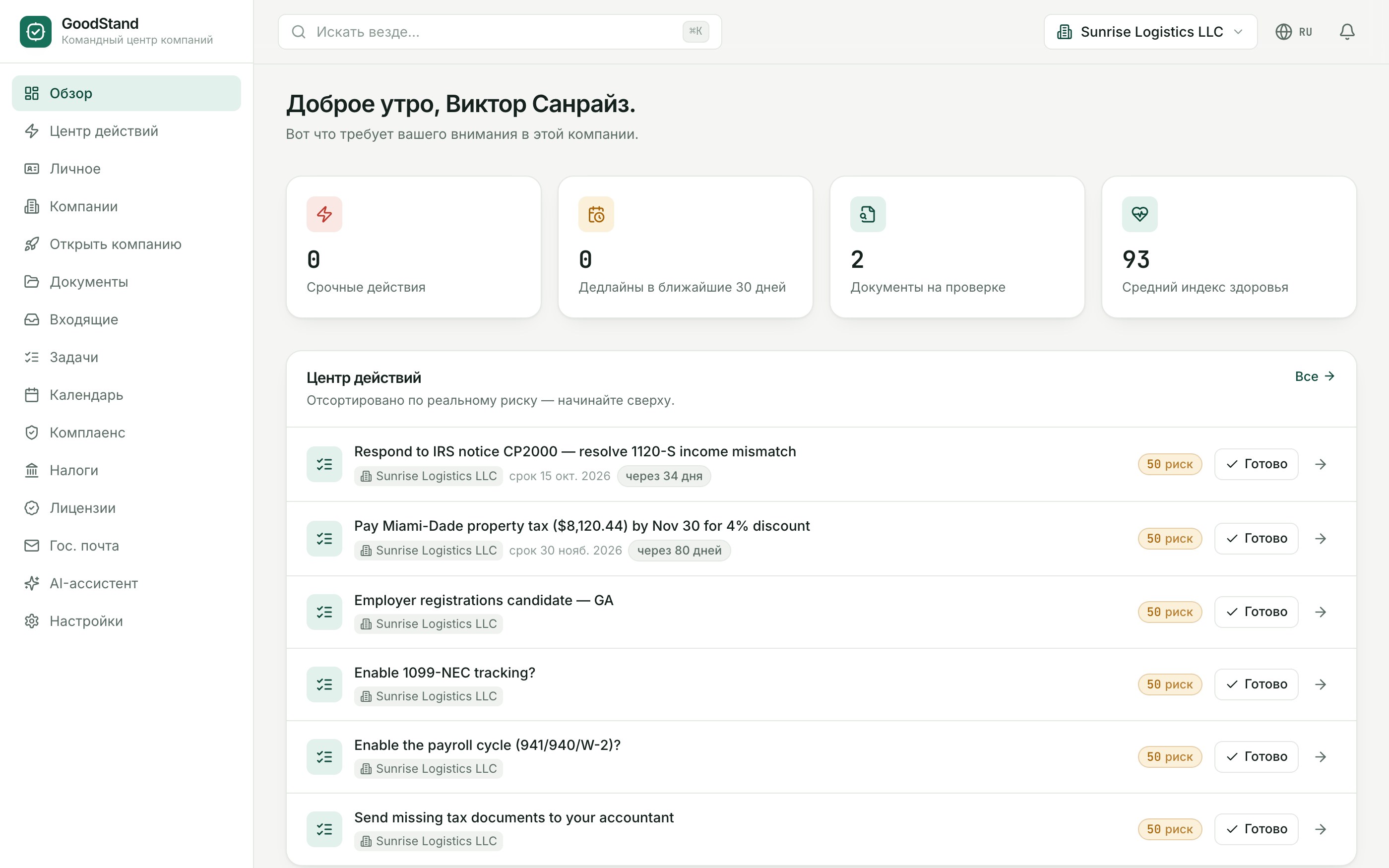Click the arrow for Enable the payroll cycle

tap(1321, 756)
